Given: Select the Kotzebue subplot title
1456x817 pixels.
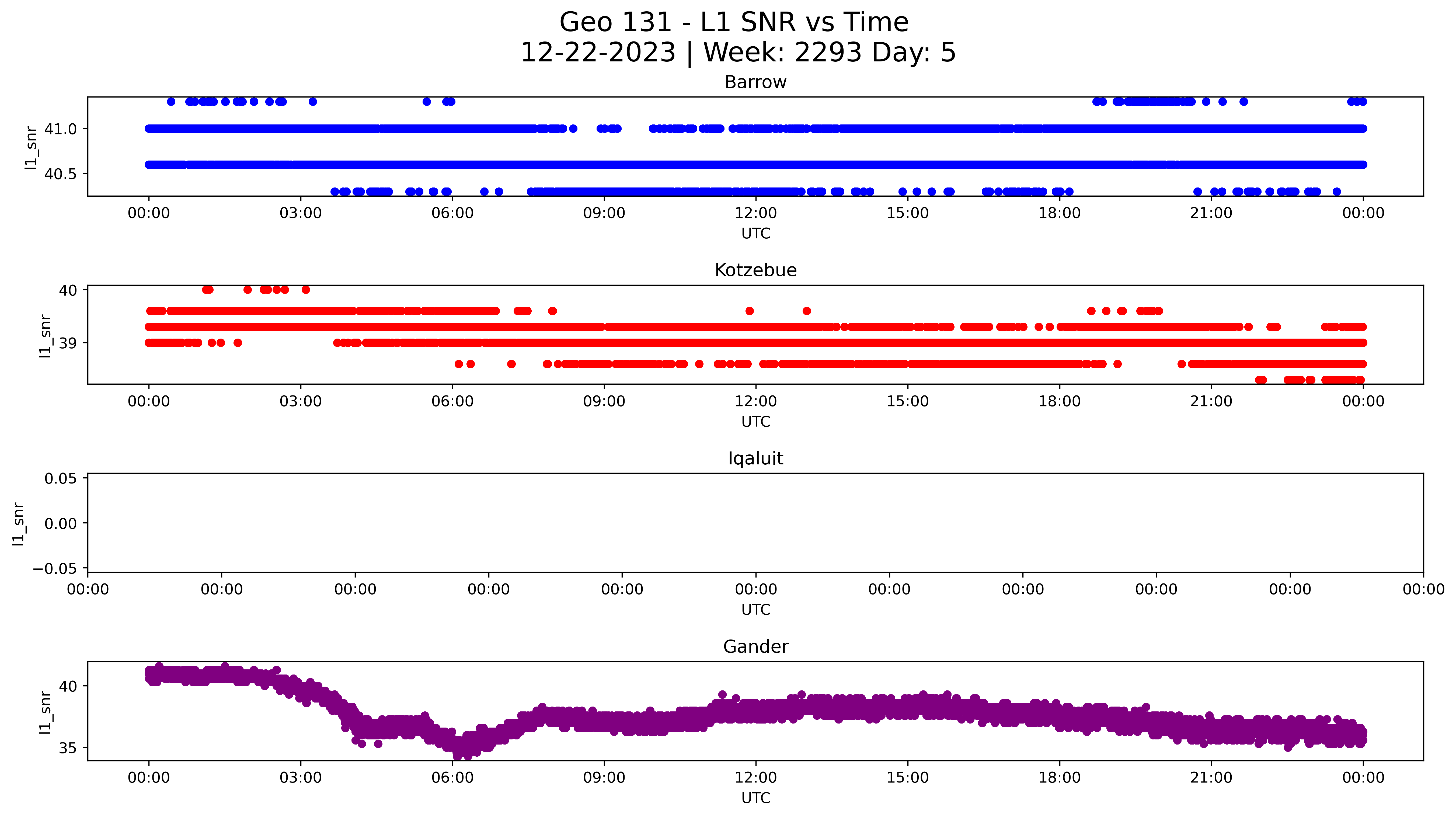Looking at the screenshot, I should pos(756,270).
